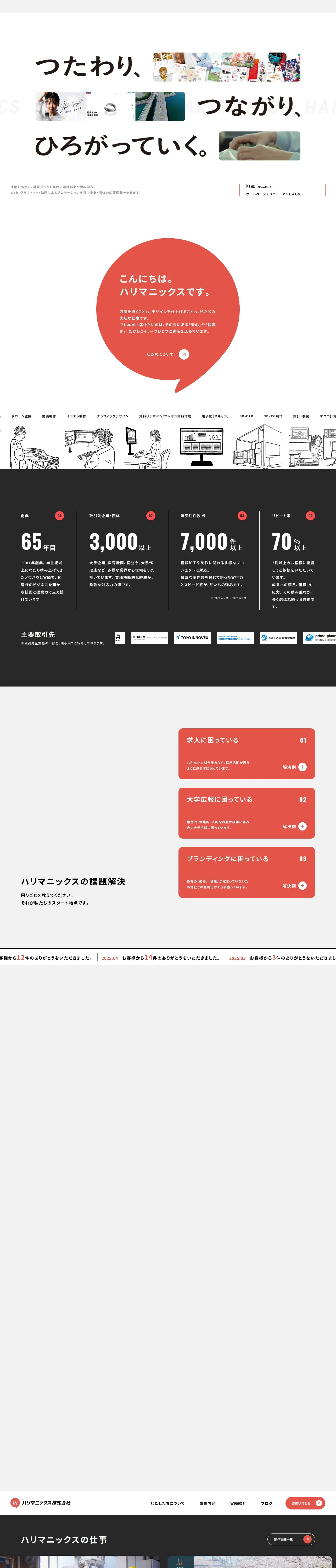
Task: Open わたしたちについて in the navigation bar
Action: [168, 1503]
